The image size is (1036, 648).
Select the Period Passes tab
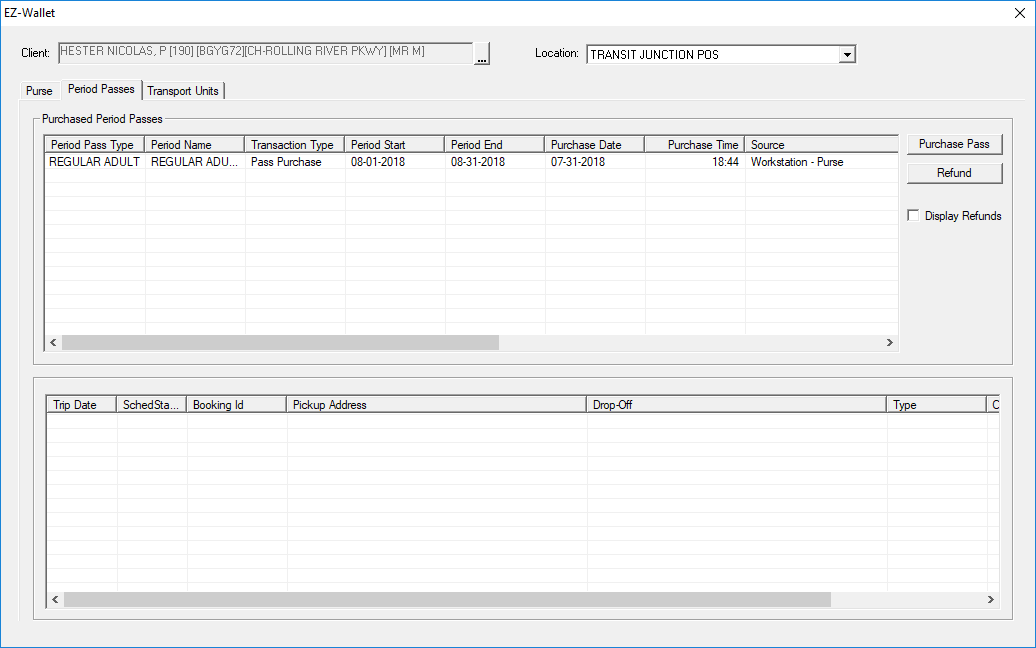100,89
